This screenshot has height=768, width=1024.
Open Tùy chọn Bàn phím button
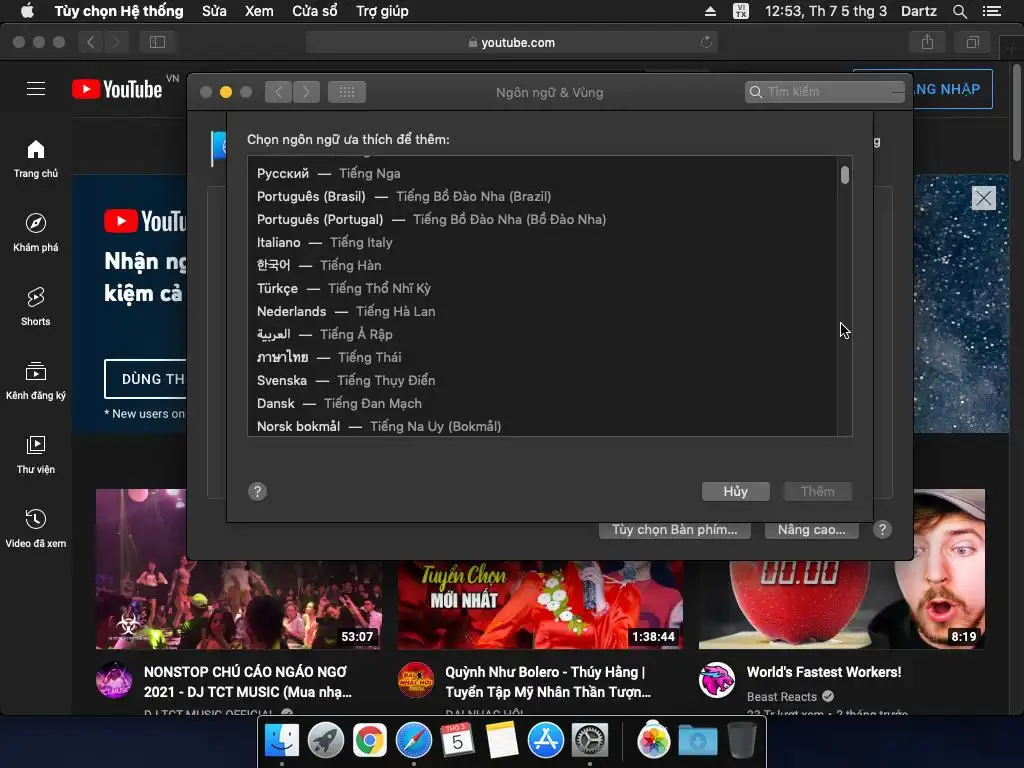tap(675, 530)
